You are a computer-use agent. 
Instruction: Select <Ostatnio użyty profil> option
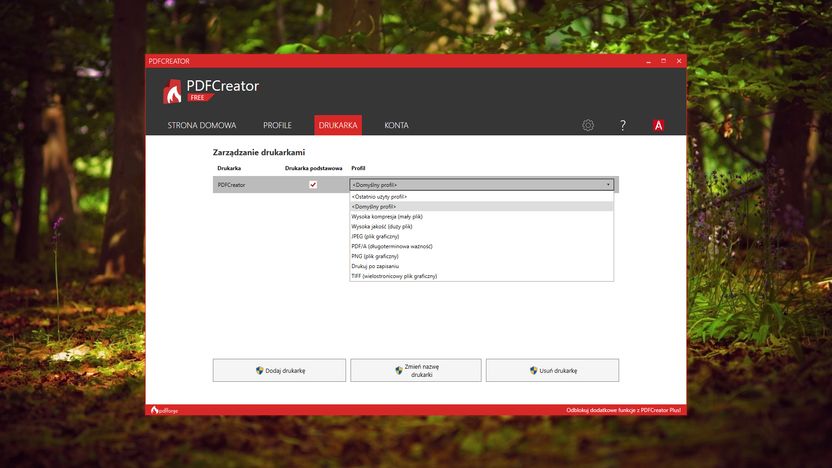pos(481,197)
